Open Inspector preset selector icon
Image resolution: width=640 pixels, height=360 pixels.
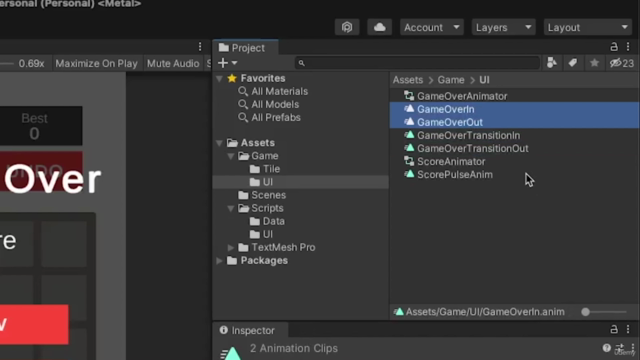pyautogui.click(x=619, y=348)
